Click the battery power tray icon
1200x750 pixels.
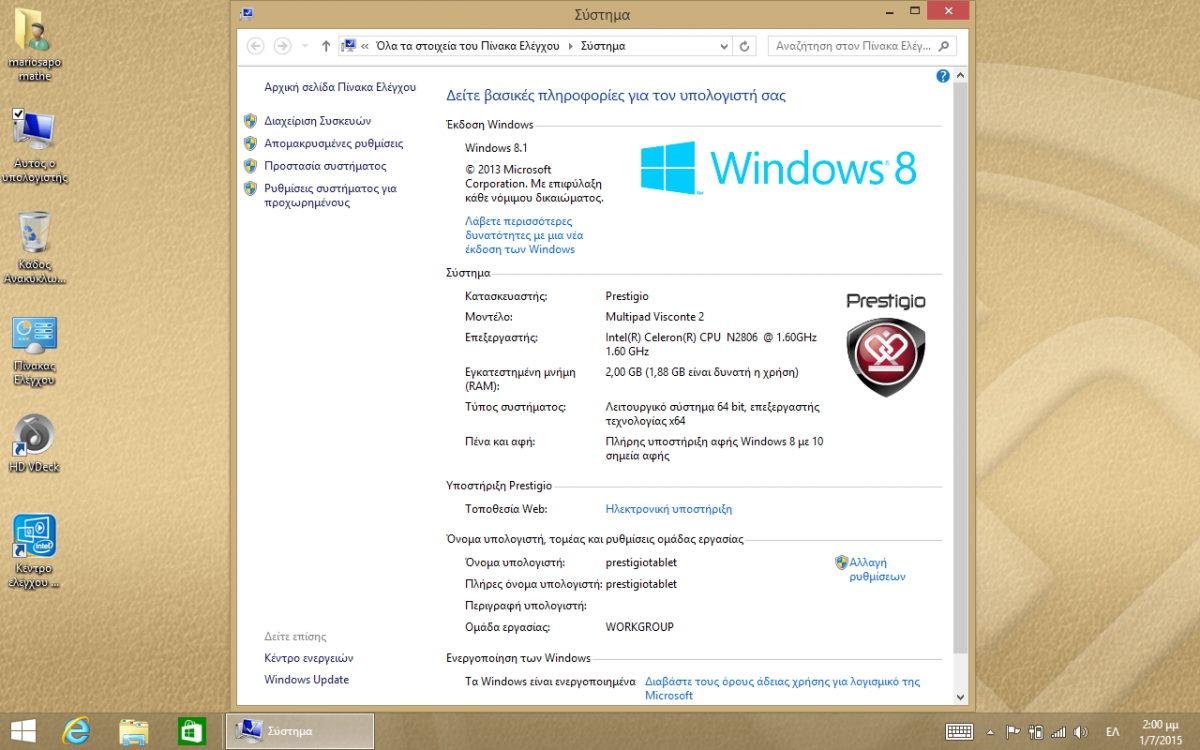click(x=1036, y=732)
